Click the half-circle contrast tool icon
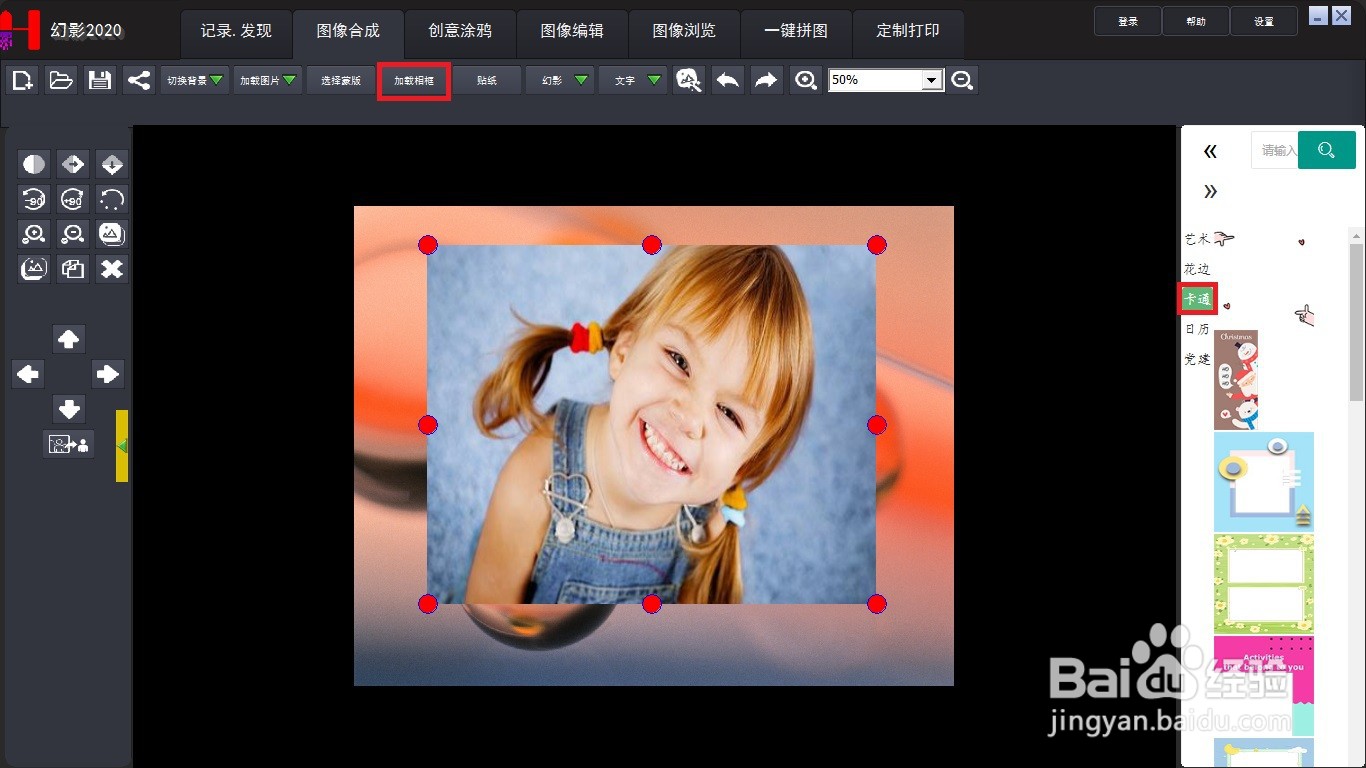This screenshot has height=768, width=1366. (x=34, y=164)
